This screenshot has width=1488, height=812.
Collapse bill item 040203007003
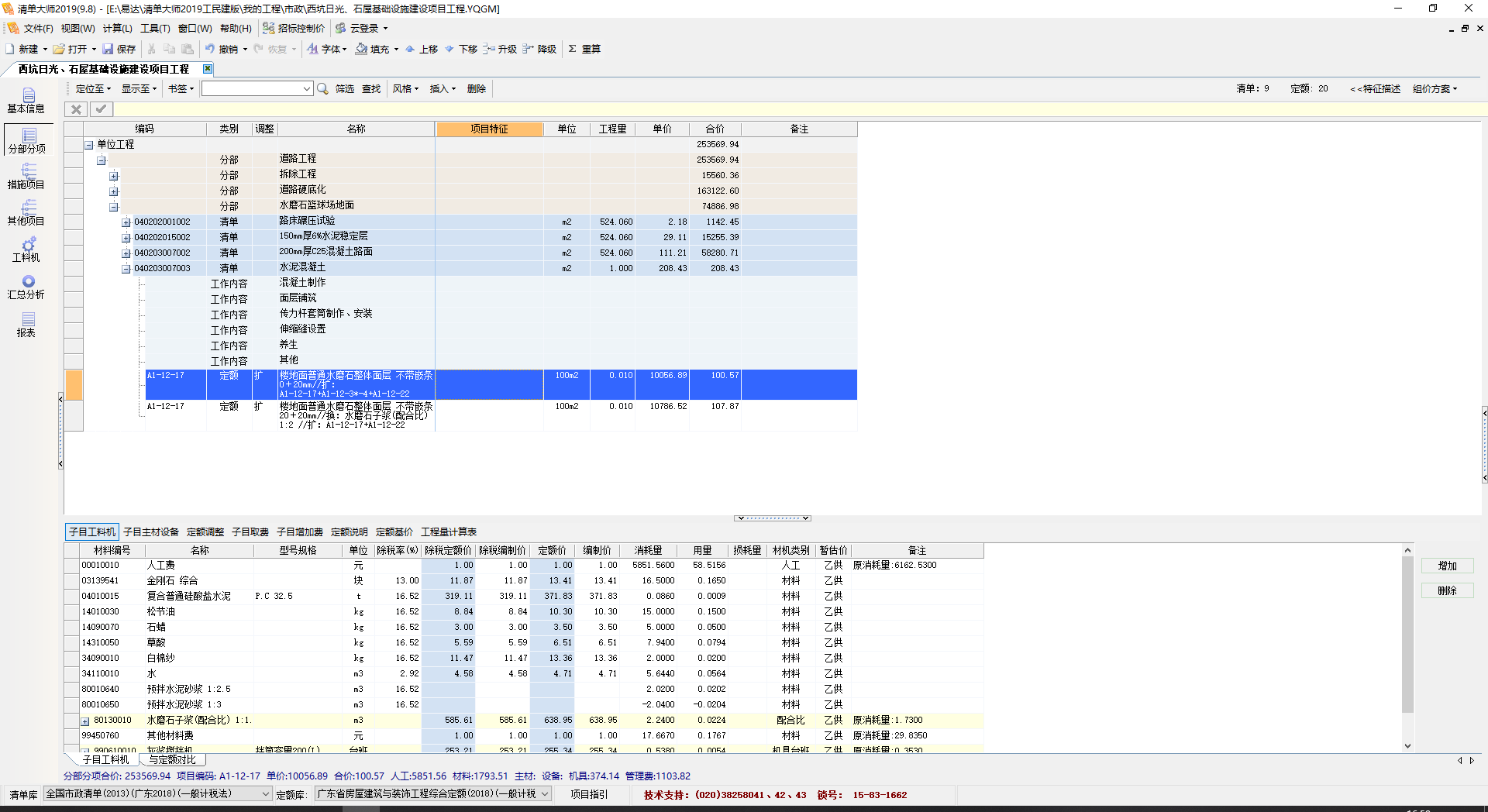click(126, 269)
